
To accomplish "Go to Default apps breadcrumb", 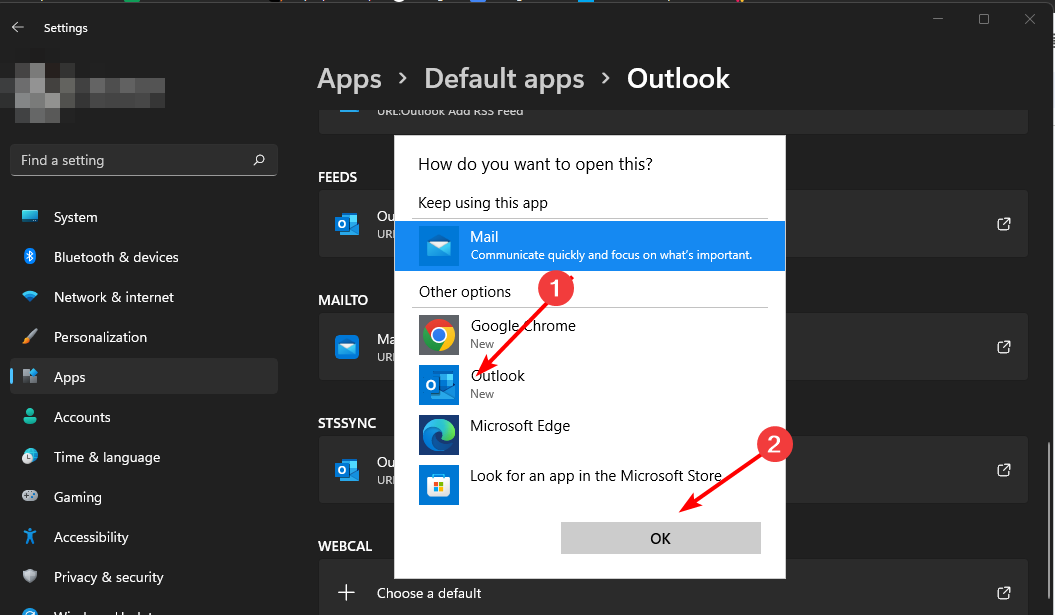I will (x=504, y=79).
